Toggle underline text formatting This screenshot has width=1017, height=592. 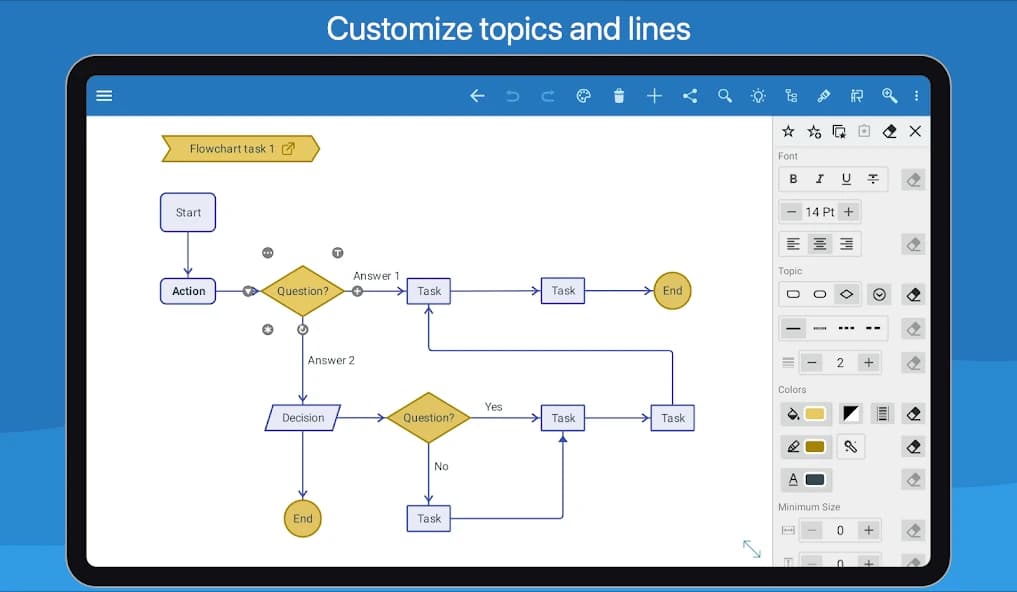845,178
